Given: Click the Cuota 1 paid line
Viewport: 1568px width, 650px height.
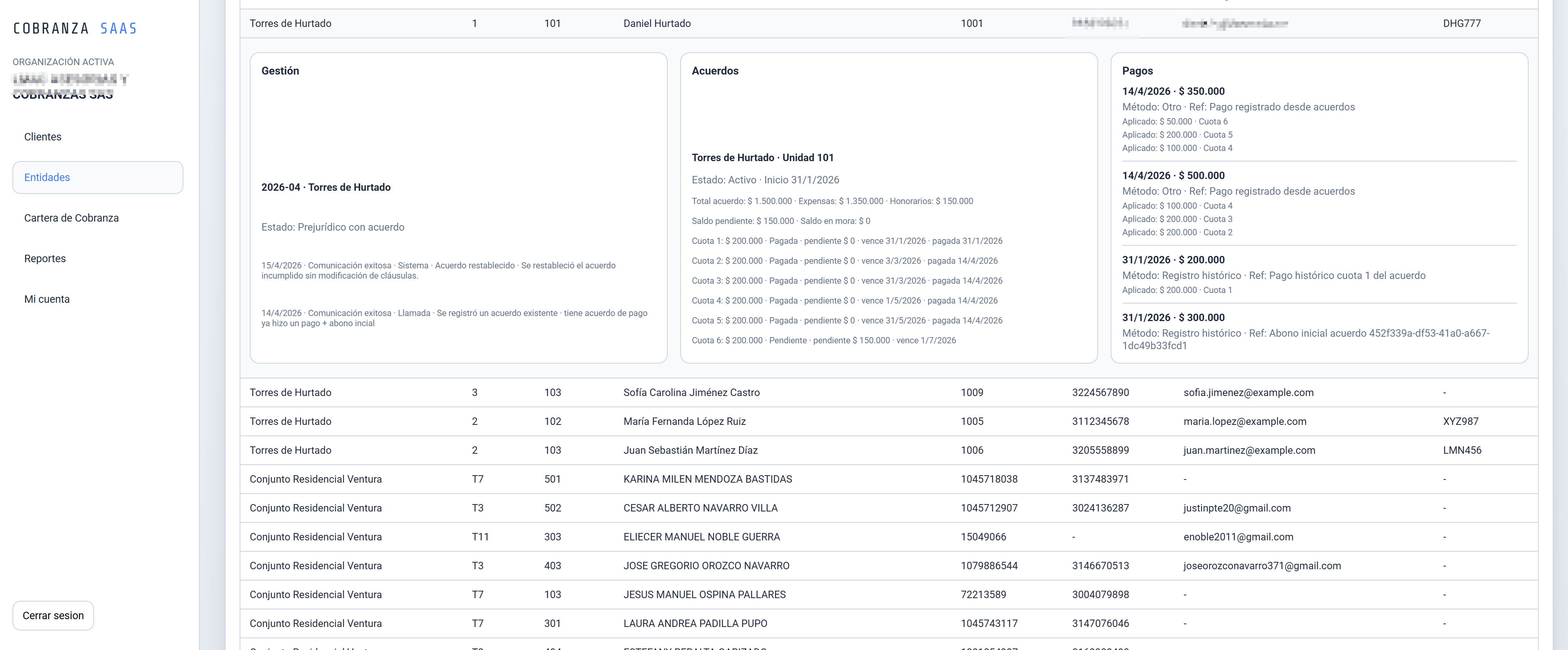Looking at the screenshot, I should point(847,241).
